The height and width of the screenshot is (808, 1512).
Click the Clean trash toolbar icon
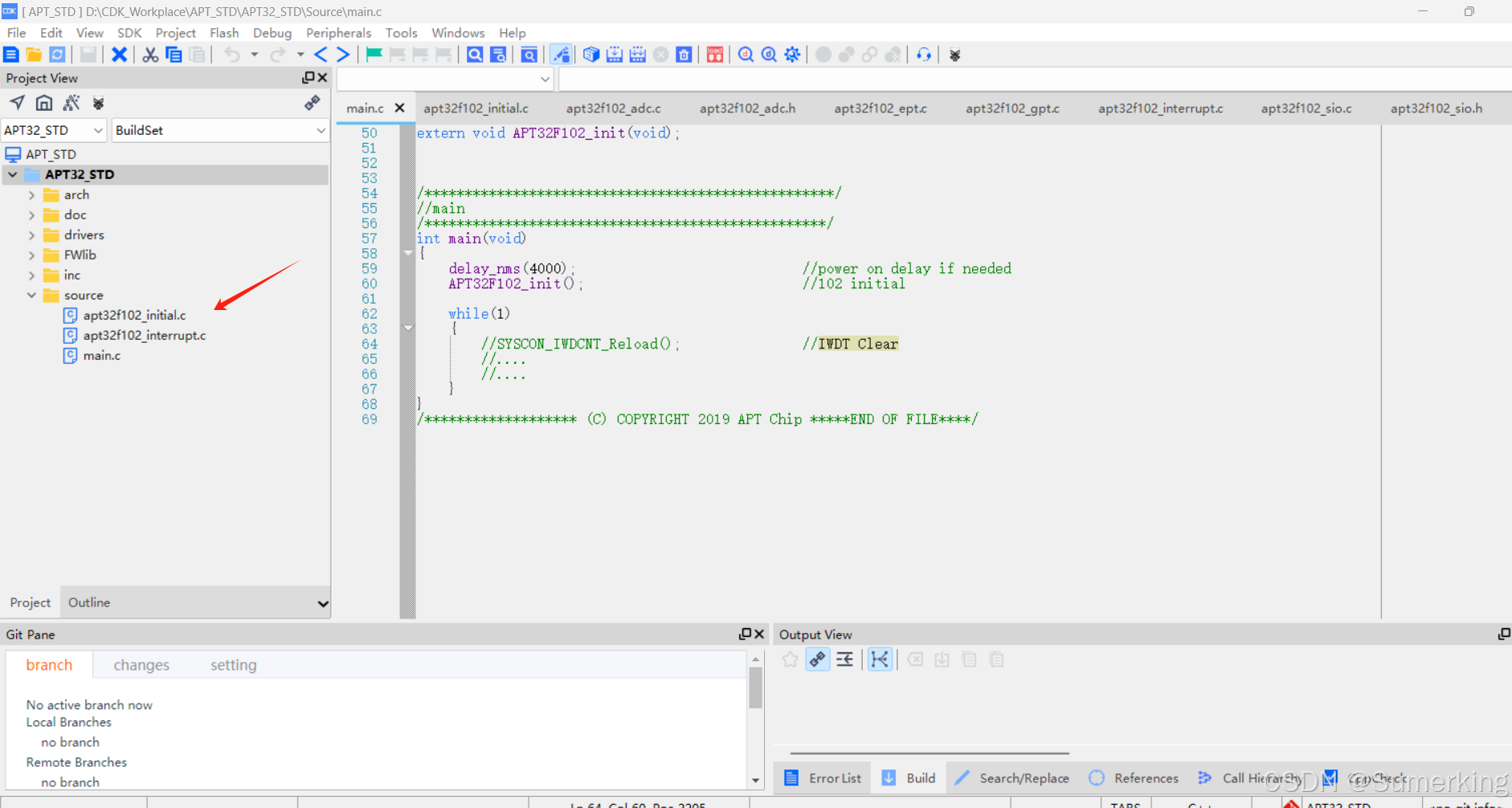(684, 55)
